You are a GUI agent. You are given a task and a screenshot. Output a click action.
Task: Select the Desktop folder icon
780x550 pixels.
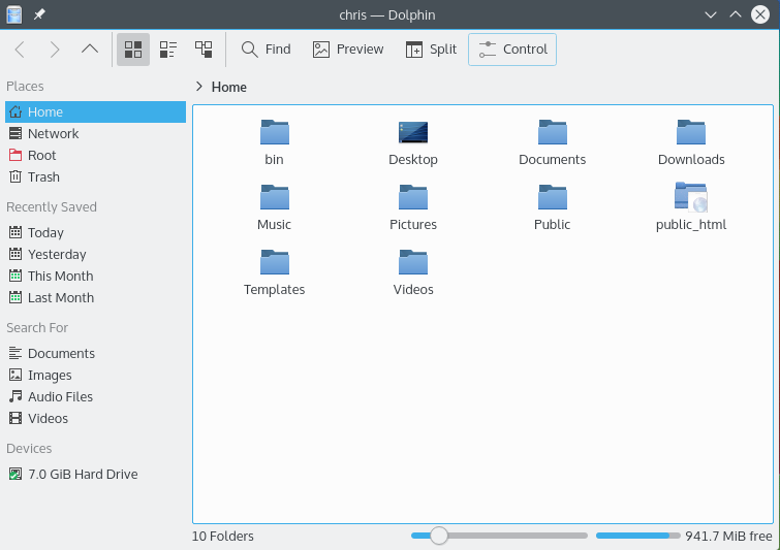click(x=413, y=132)
